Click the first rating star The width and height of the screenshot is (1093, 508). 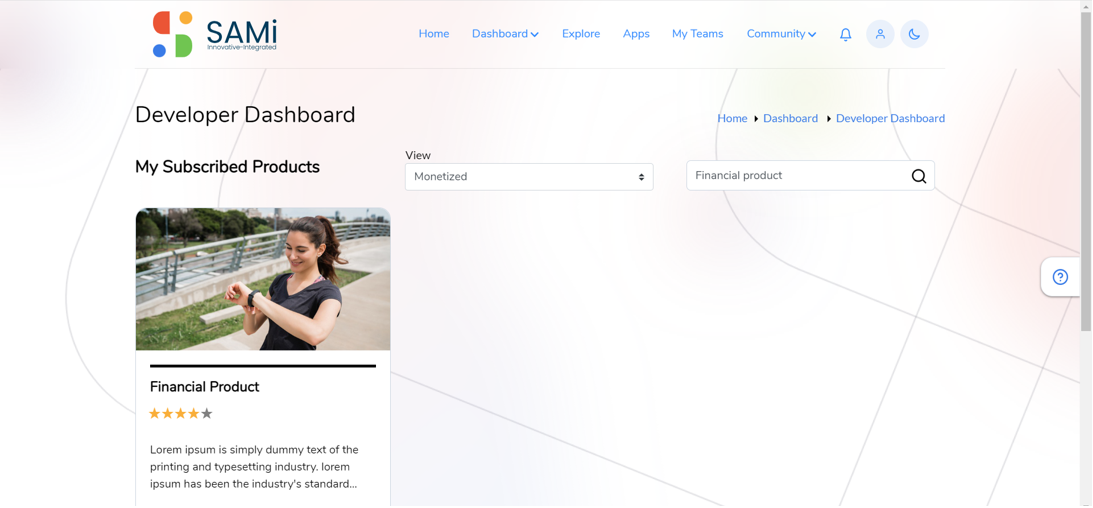click(x=155, y=414)
